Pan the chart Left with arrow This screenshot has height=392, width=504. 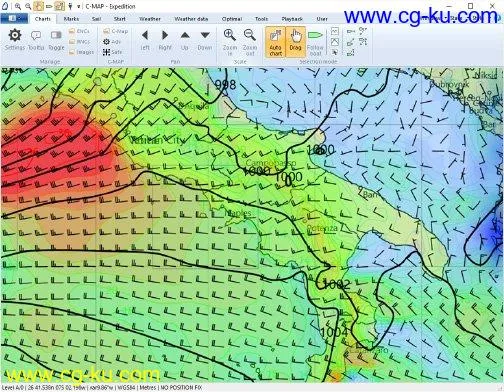point(145,39)
